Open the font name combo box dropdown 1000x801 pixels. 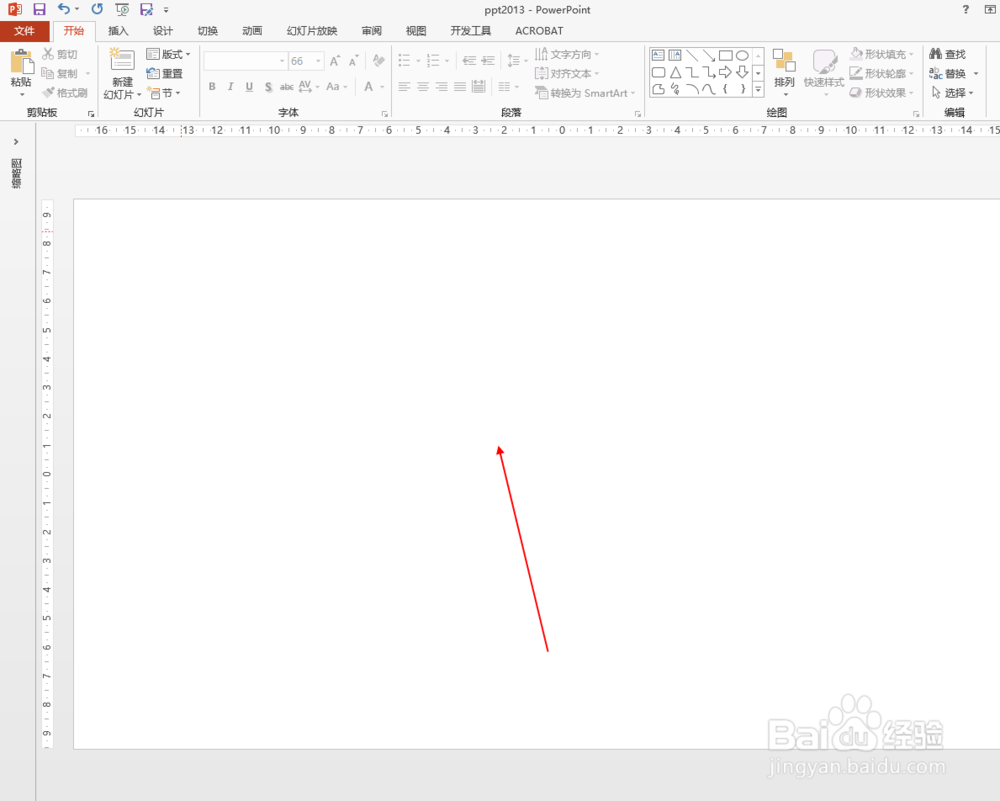coord(282,61)
